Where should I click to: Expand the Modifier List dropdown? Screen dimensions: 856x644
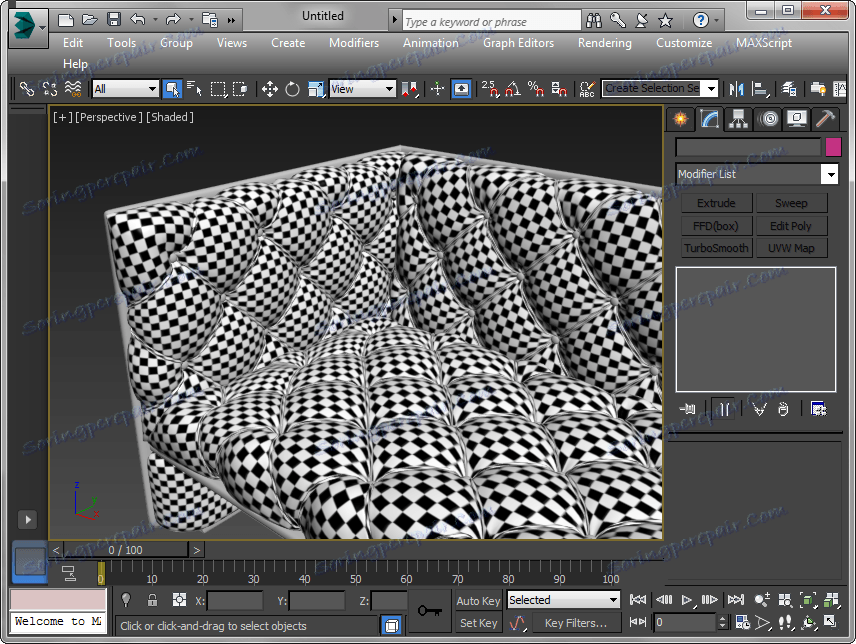click(829, 174)
